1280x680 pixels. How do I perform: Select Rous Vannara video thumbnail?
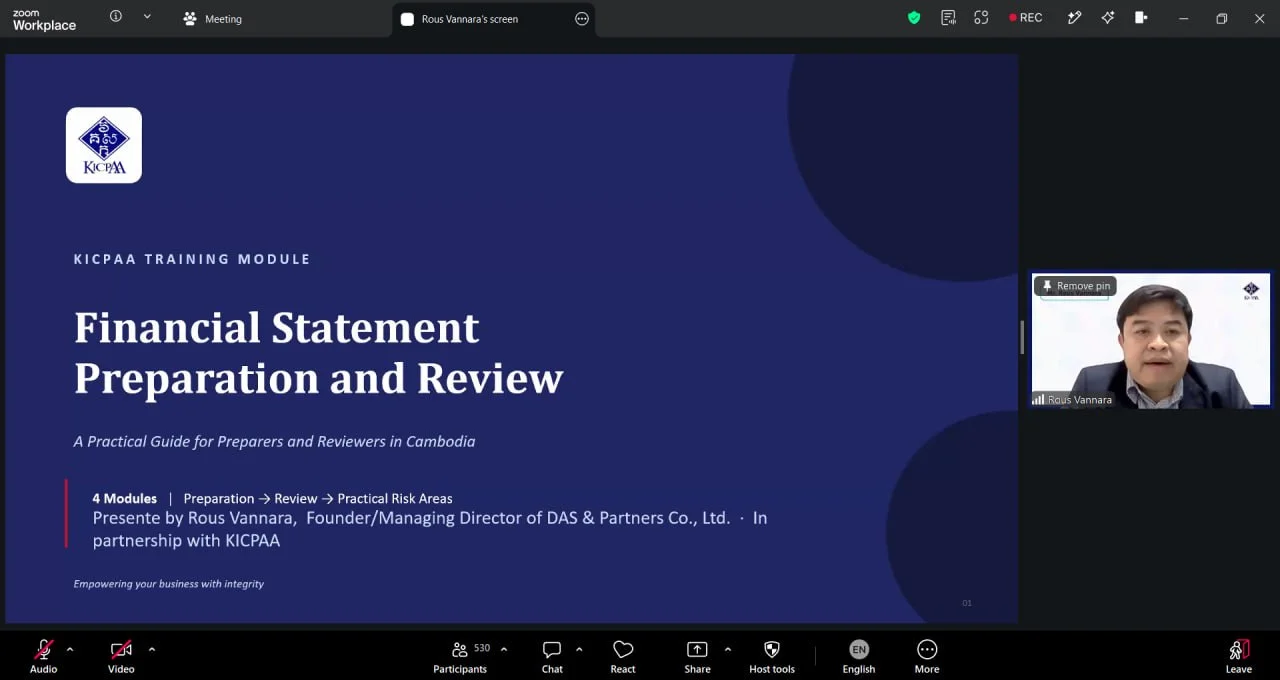(x=1151, y=340)
